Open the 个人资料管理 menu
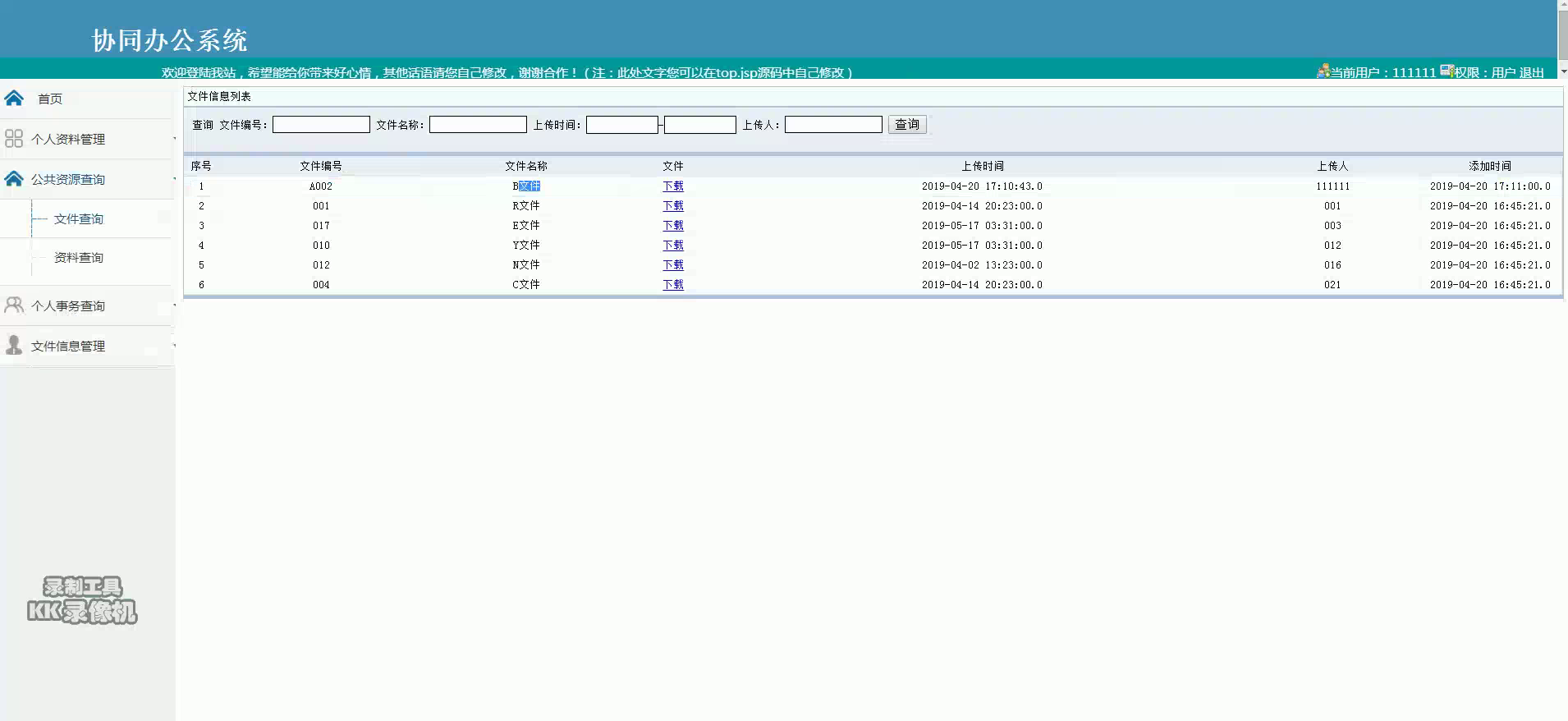 (68, 140)
